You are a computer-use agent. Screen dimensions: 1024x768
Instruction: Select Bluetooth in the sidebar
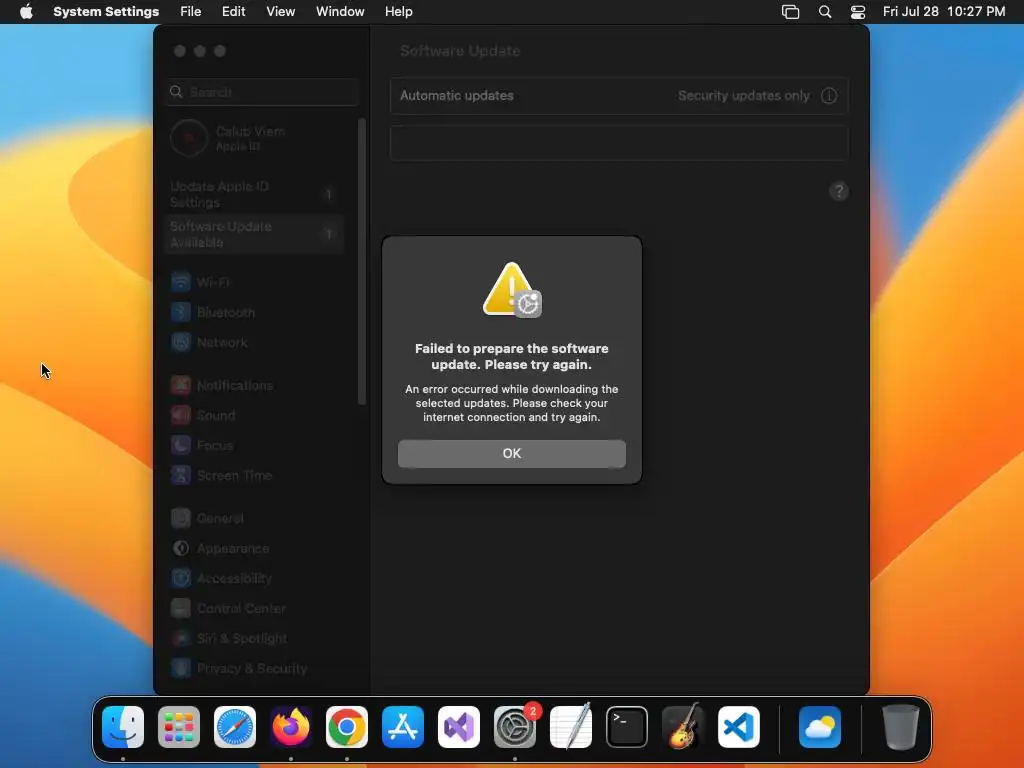point(255,312)
